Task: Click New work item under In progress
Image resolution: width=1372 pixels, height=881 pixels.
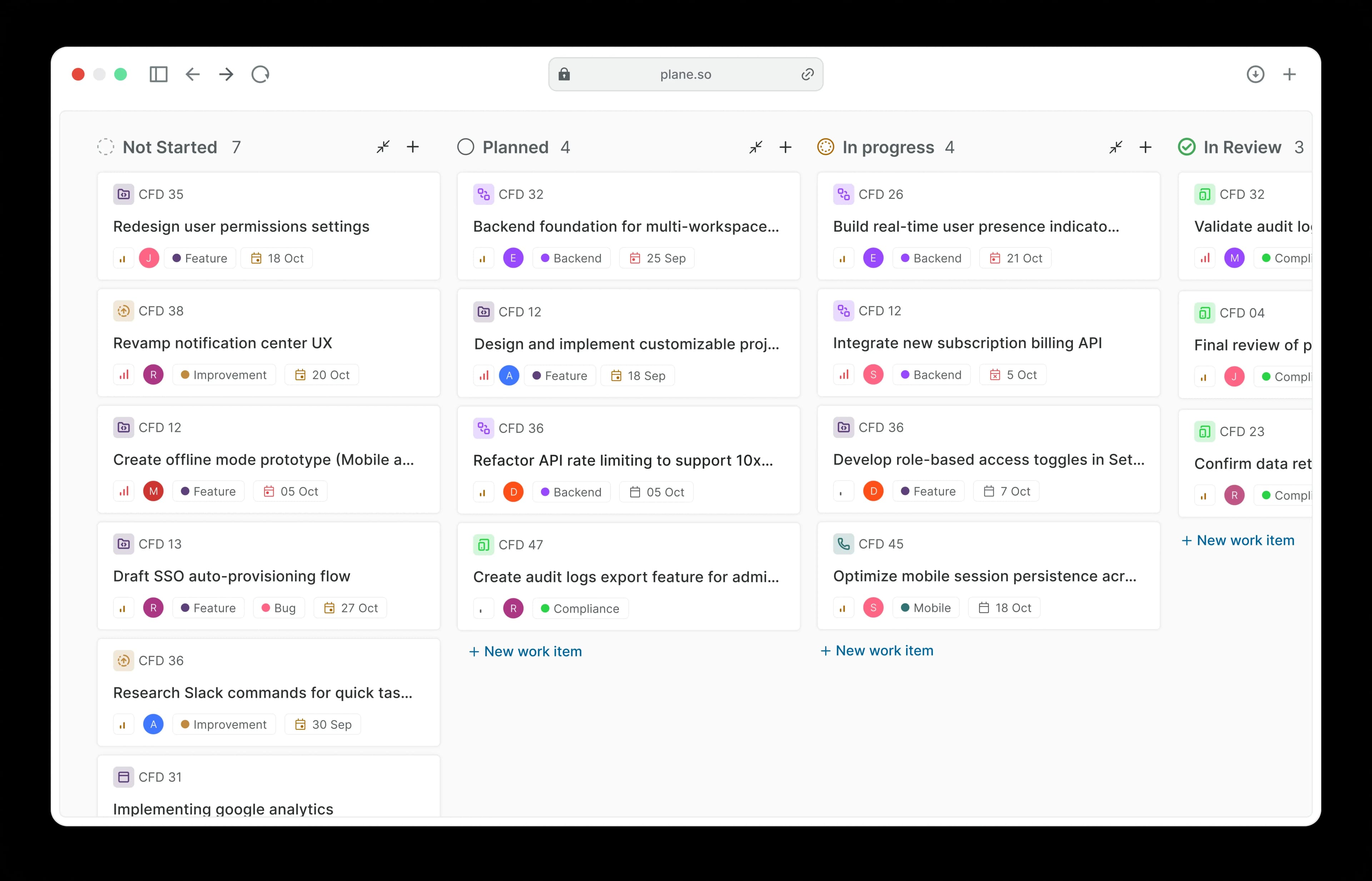Action: click(x=877, y=650)
